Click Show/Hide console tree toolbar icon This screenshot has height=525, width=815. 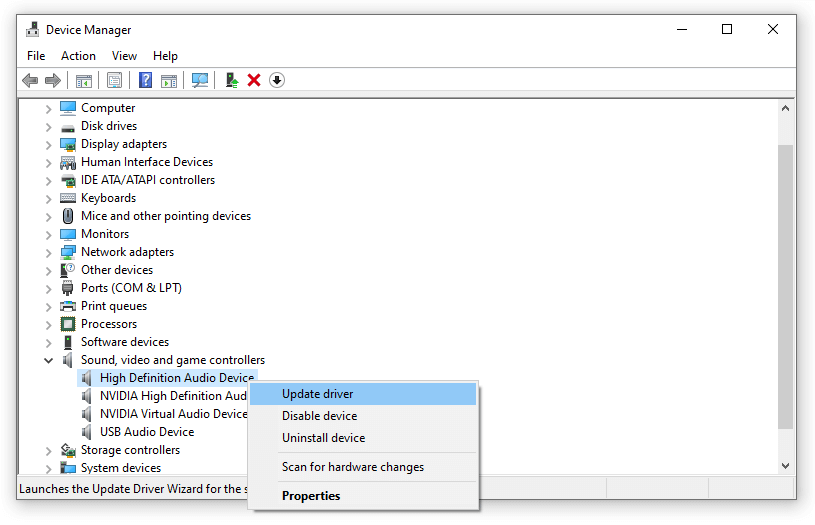(x=84, y=81)
